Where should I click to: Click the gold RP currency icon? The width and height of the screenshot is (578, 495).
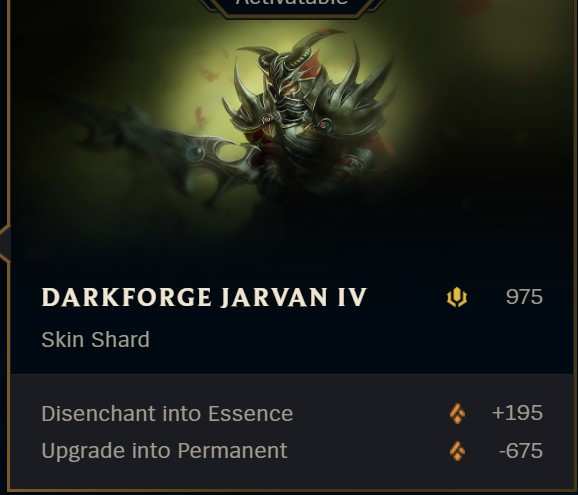pos(457,297)
